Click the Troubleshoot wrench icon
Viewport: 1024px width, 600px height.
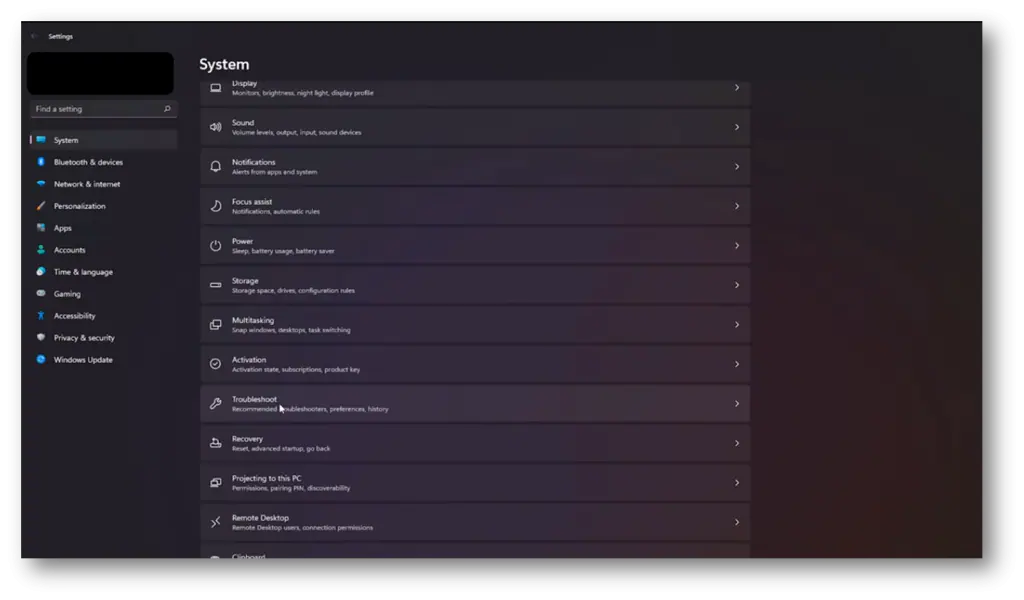[216, 403]
